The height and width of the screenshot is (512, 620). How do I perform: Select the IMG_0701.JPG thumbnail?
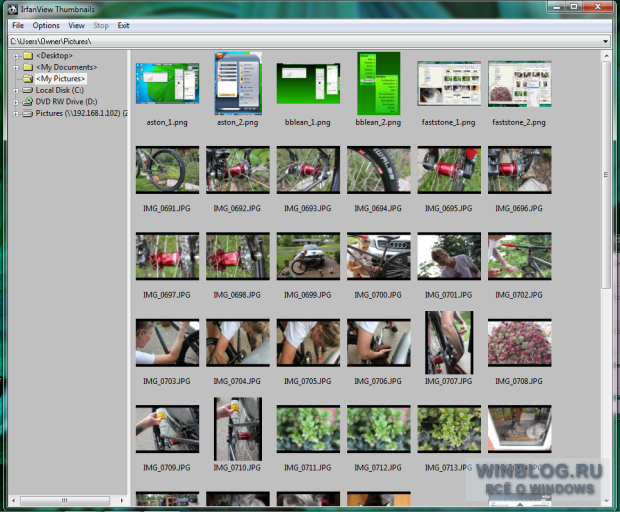[449, 256]
